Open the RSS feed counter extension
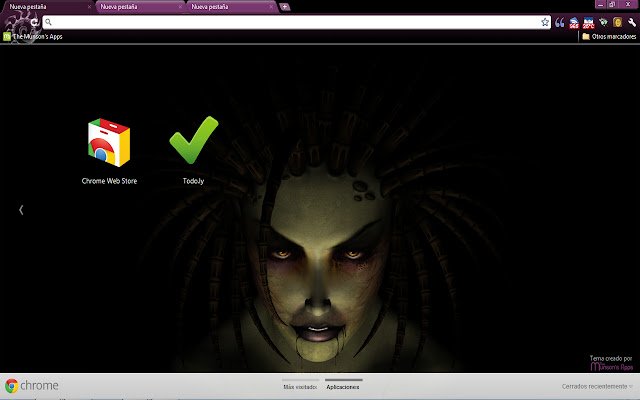The height and width of the screenshot is (400, 640). (x=574, y=22)
